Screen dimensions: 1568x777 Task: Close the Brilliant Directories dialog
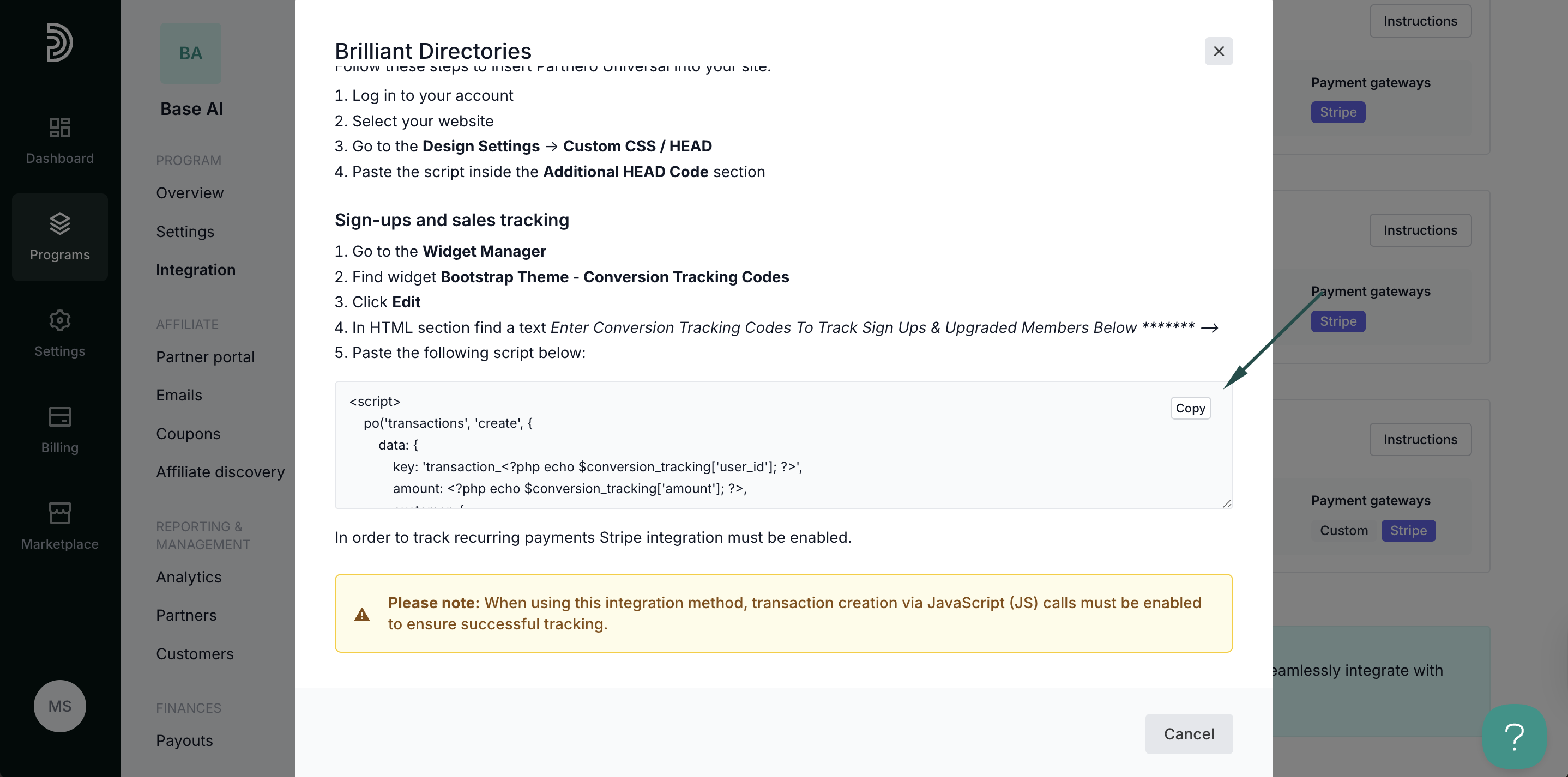1219,51
